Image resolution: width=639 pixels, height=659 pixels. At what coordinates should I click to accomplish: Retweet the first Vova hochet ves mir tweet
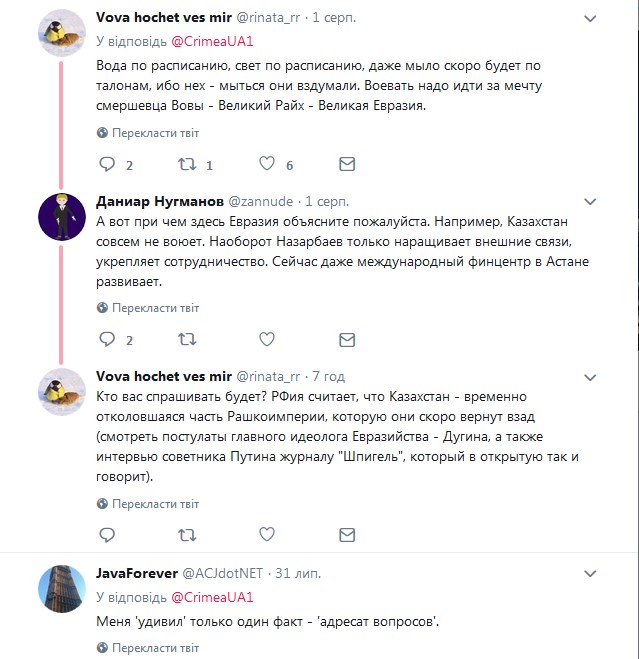click(187, 164)
